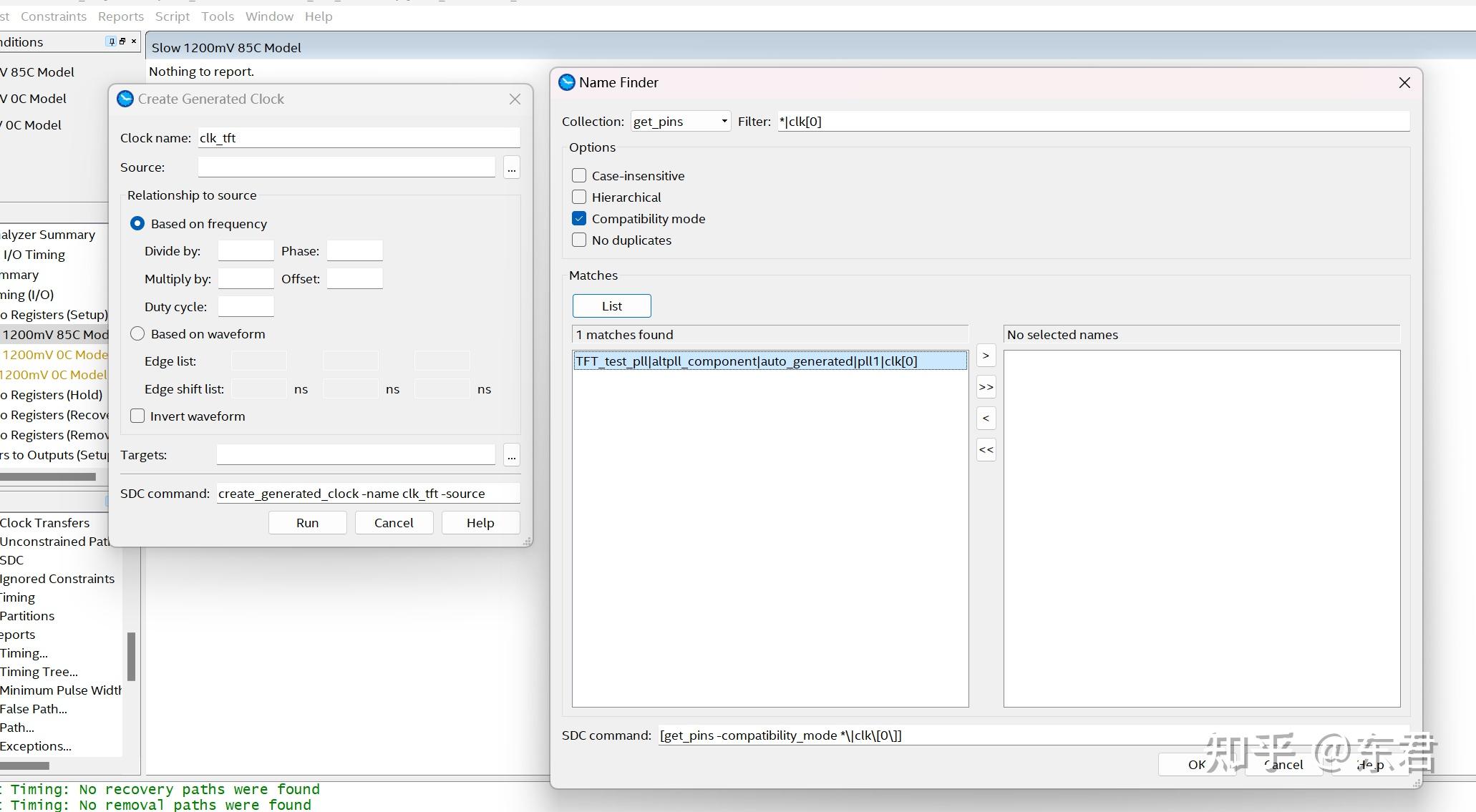This screenshot has width=1476, height=812.
Task: Enable the Case-insensitive option
Action: click(579, 175)
